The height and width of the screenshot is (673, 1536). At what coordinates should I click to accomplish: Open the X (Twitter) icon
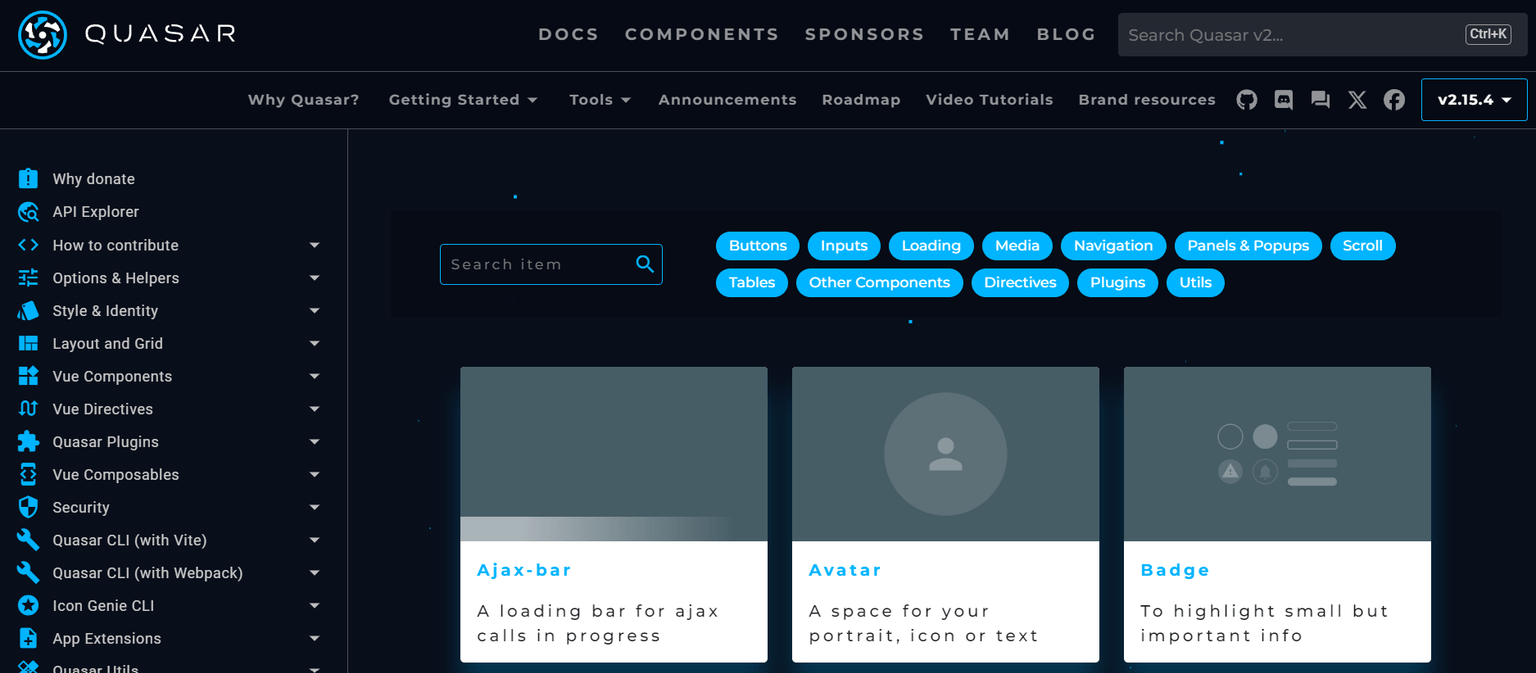pos(1357,99)
